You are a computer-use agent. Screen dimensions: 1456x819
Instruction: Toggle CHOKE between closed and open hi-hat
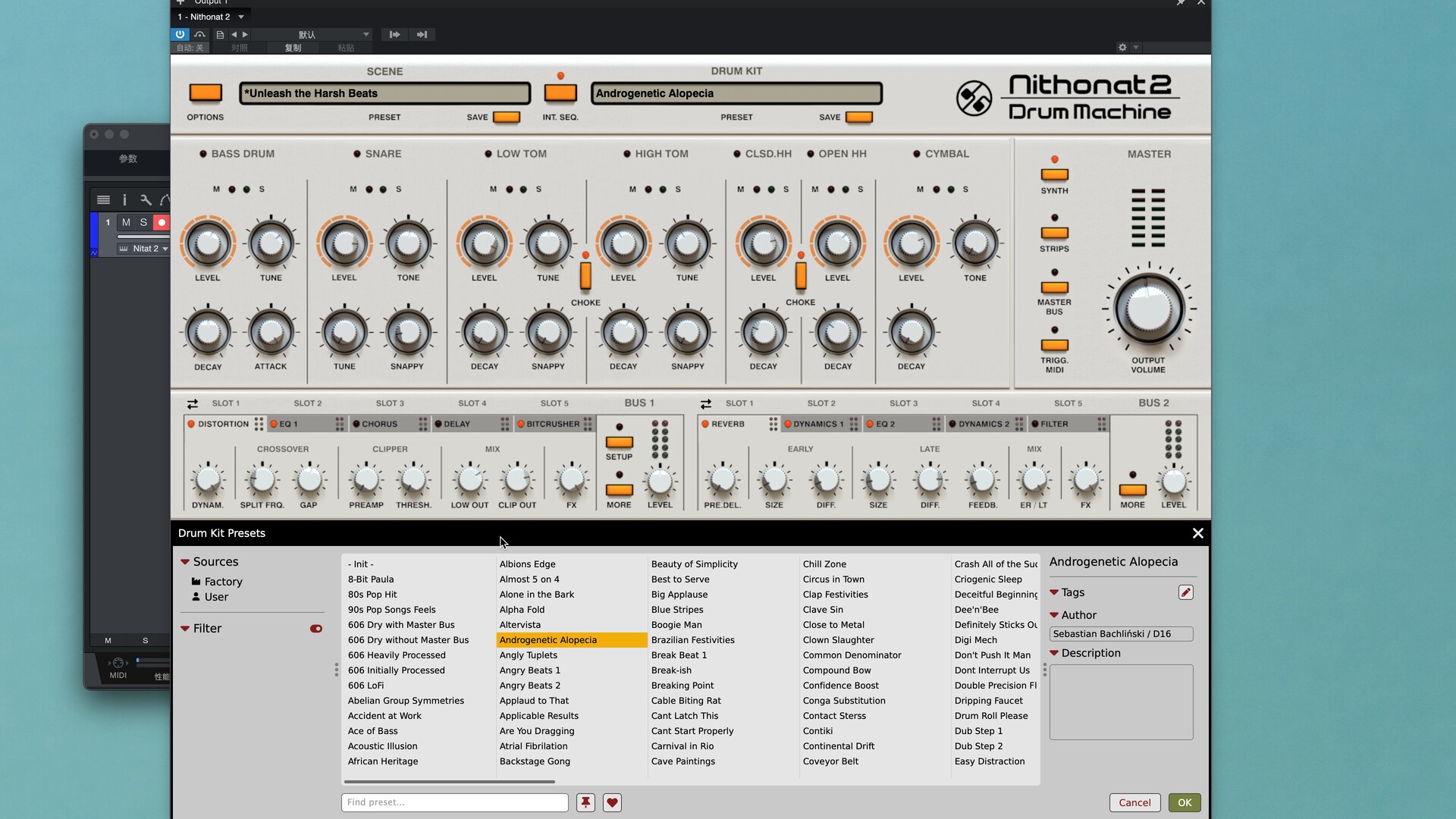(801, 275)
